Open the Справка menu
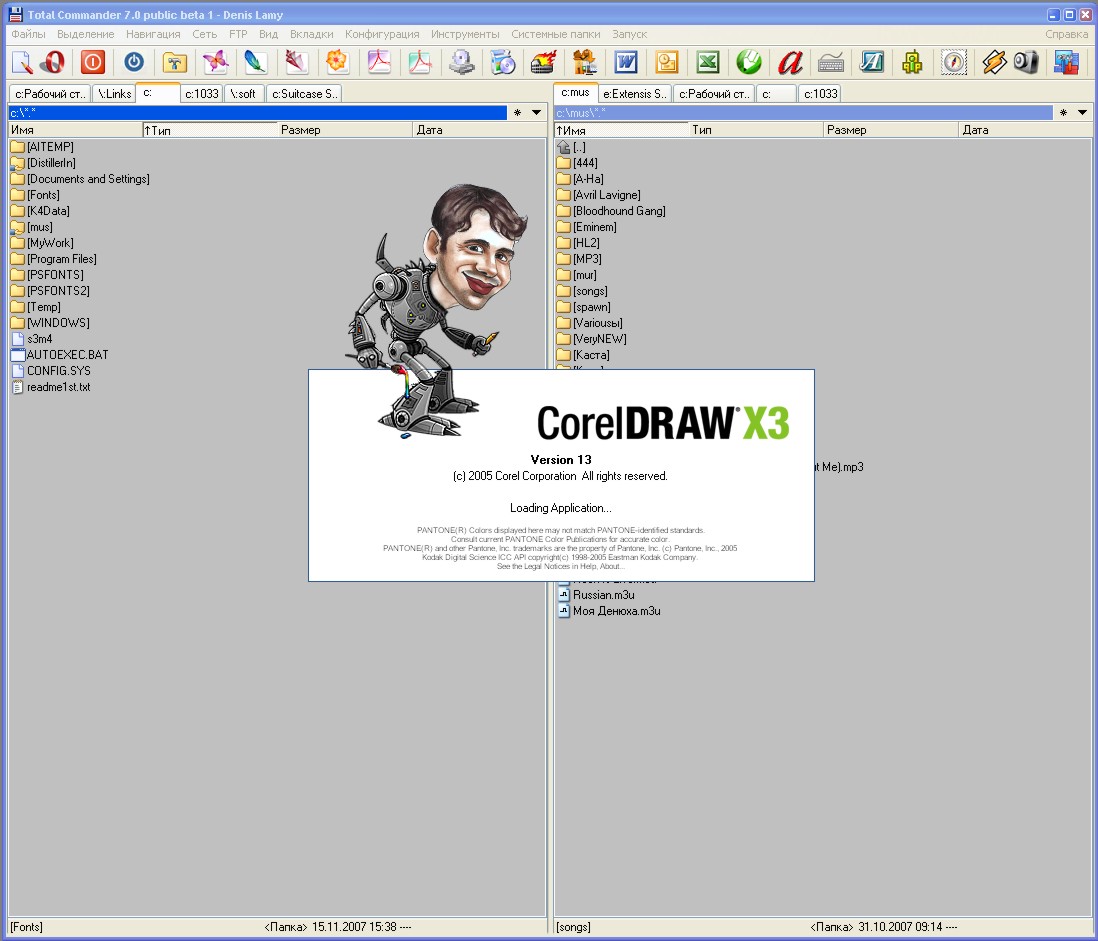The width and height of the screenshot is (1098, 941). (1066, 34)
